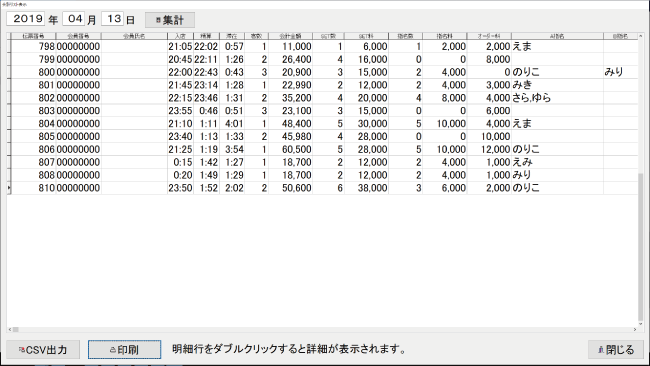Viewport: 650px width, 366px height.
Task: Click the total amount 35,200 cell
Action: [x=291, y=98]
